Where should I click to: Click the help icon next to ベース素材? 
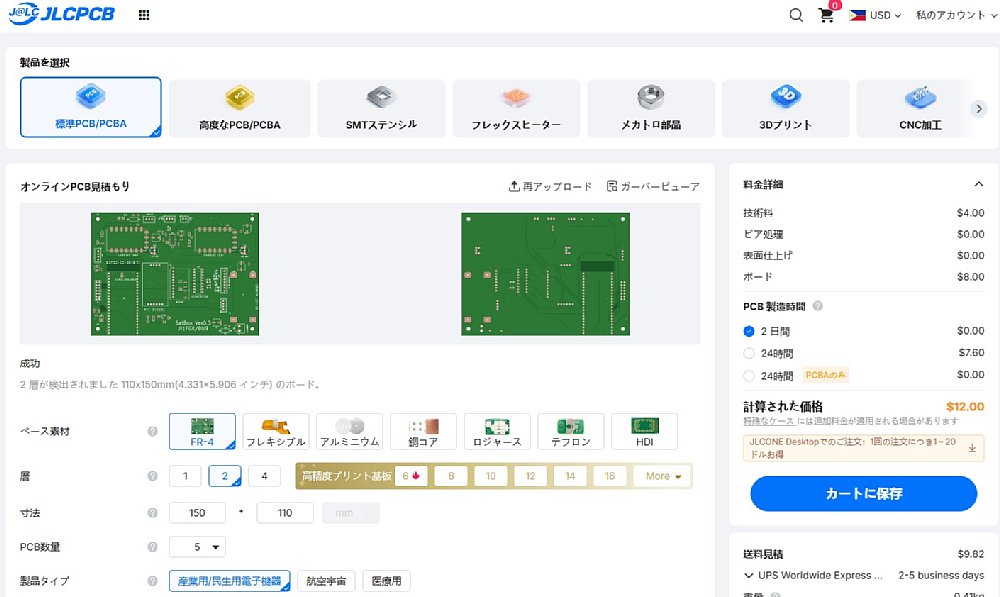tap(152, 431)
